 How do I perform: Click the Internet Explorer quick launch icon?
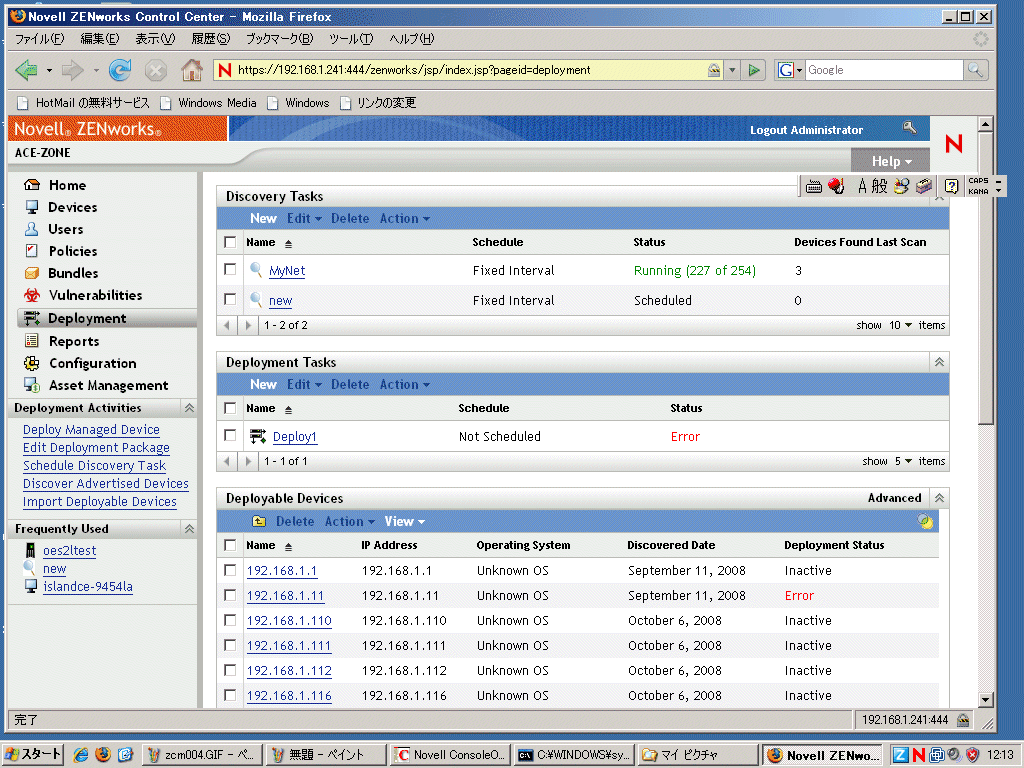coord(81,755)
